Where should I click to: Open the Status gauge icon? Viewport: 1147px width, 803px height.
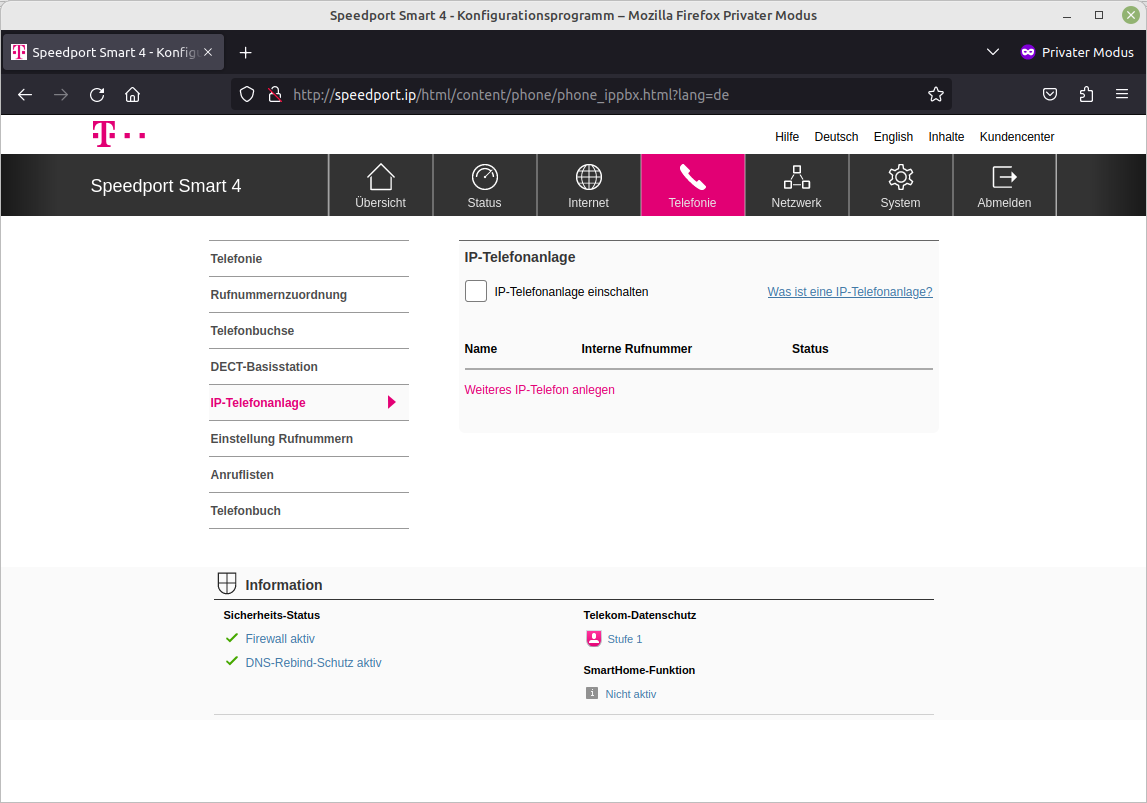pyautogui.click(x=484, y=177)
